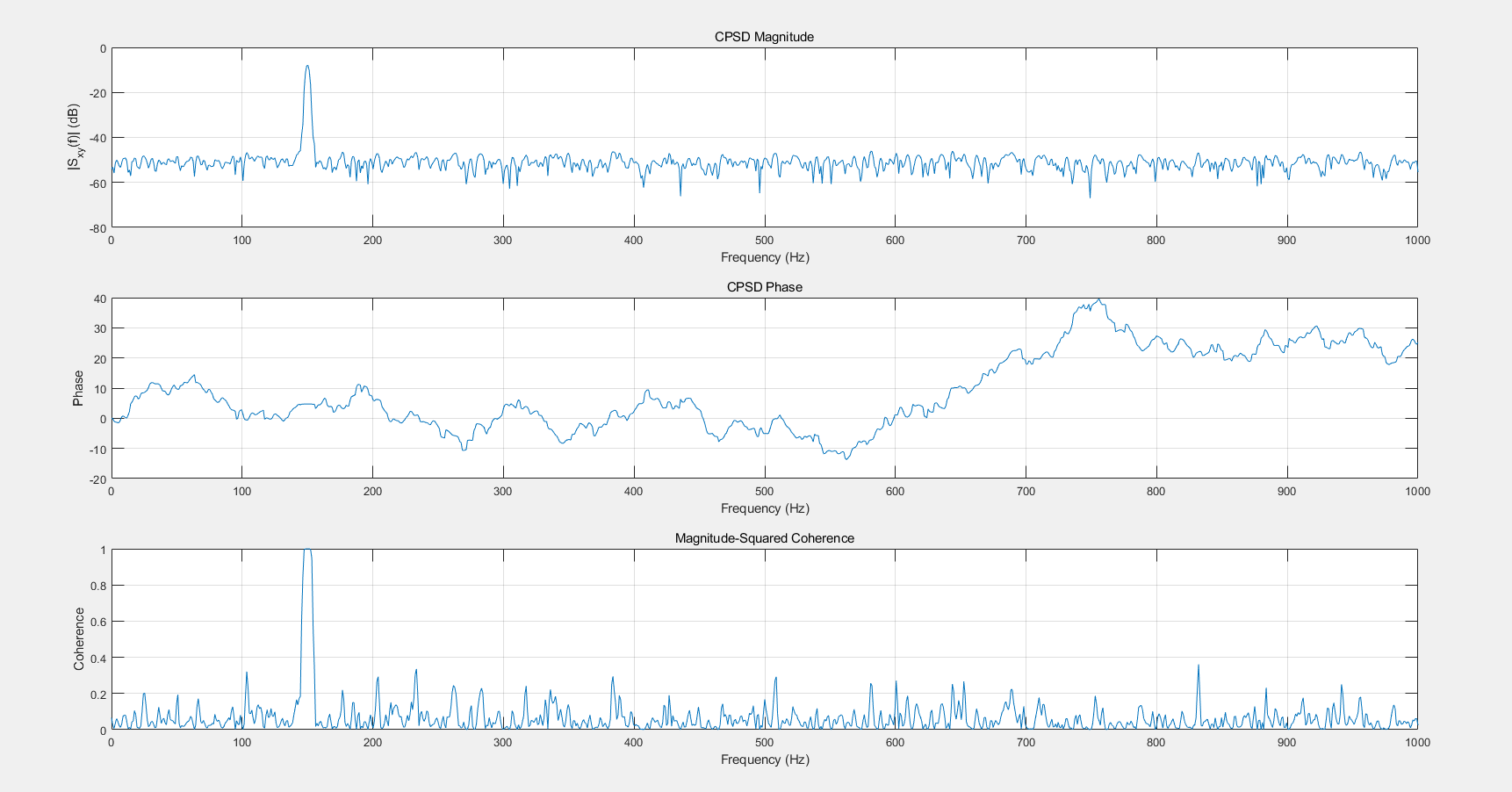The width and height of the screenshot is (1512, 792).
Task: Select the "Coherence" y-axis label
Action: [x=79, y=639]
